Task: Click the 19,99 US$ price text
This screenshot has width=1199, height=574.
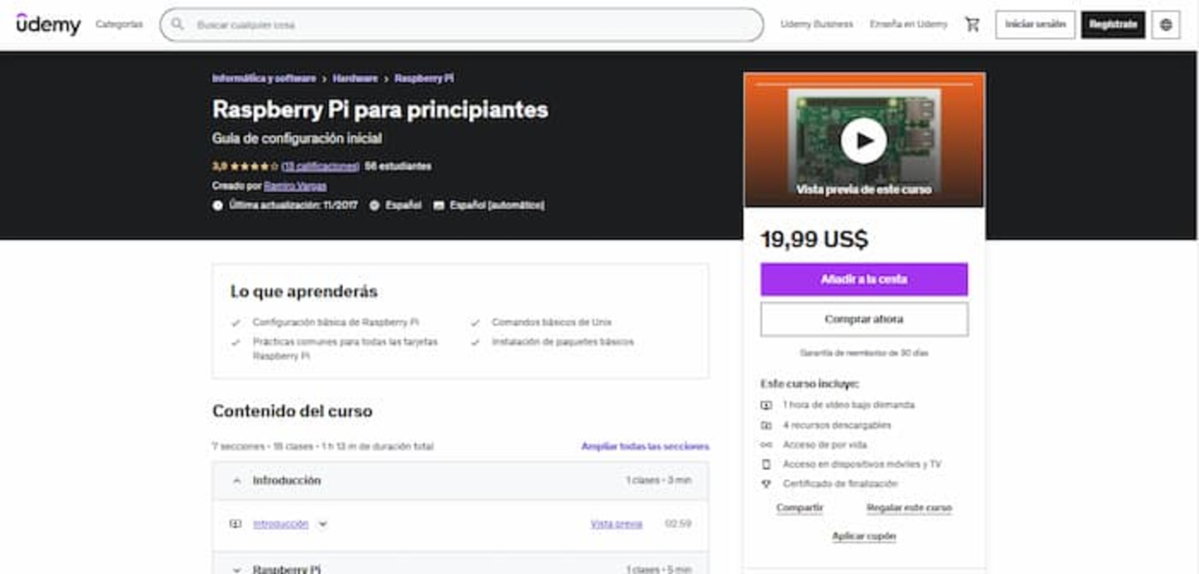Action: [x=814, y=240]
